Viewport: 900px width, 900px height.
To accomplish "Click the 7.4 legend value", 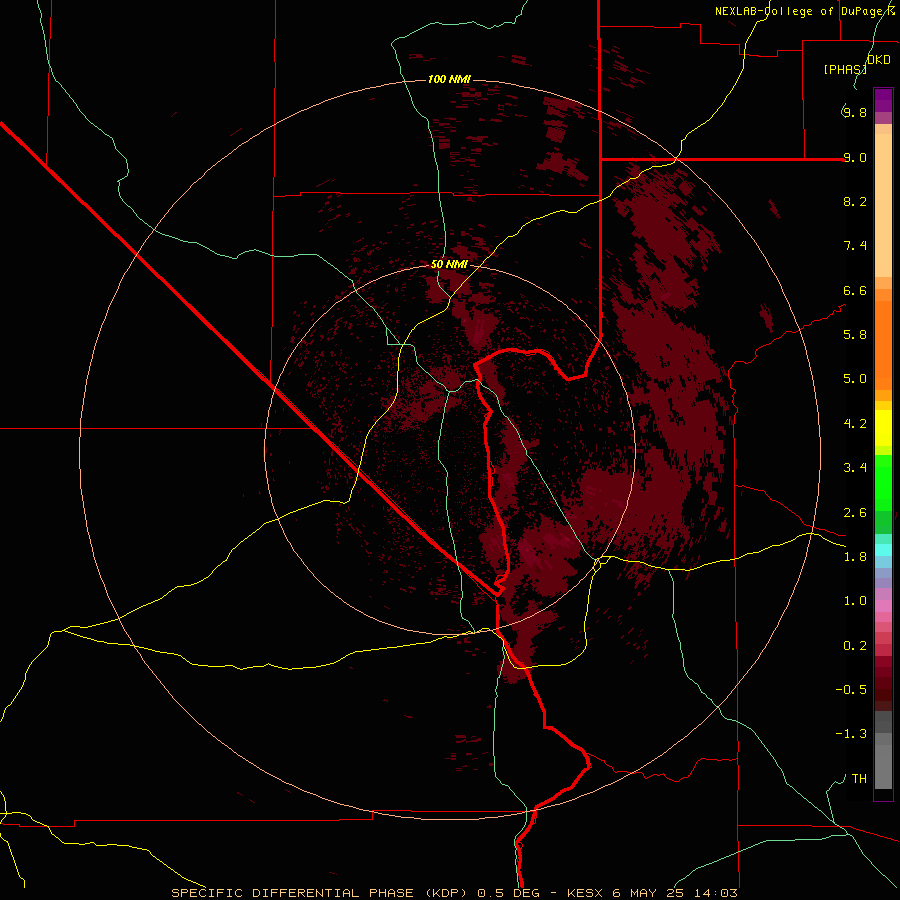I will (x=855, y=246).
